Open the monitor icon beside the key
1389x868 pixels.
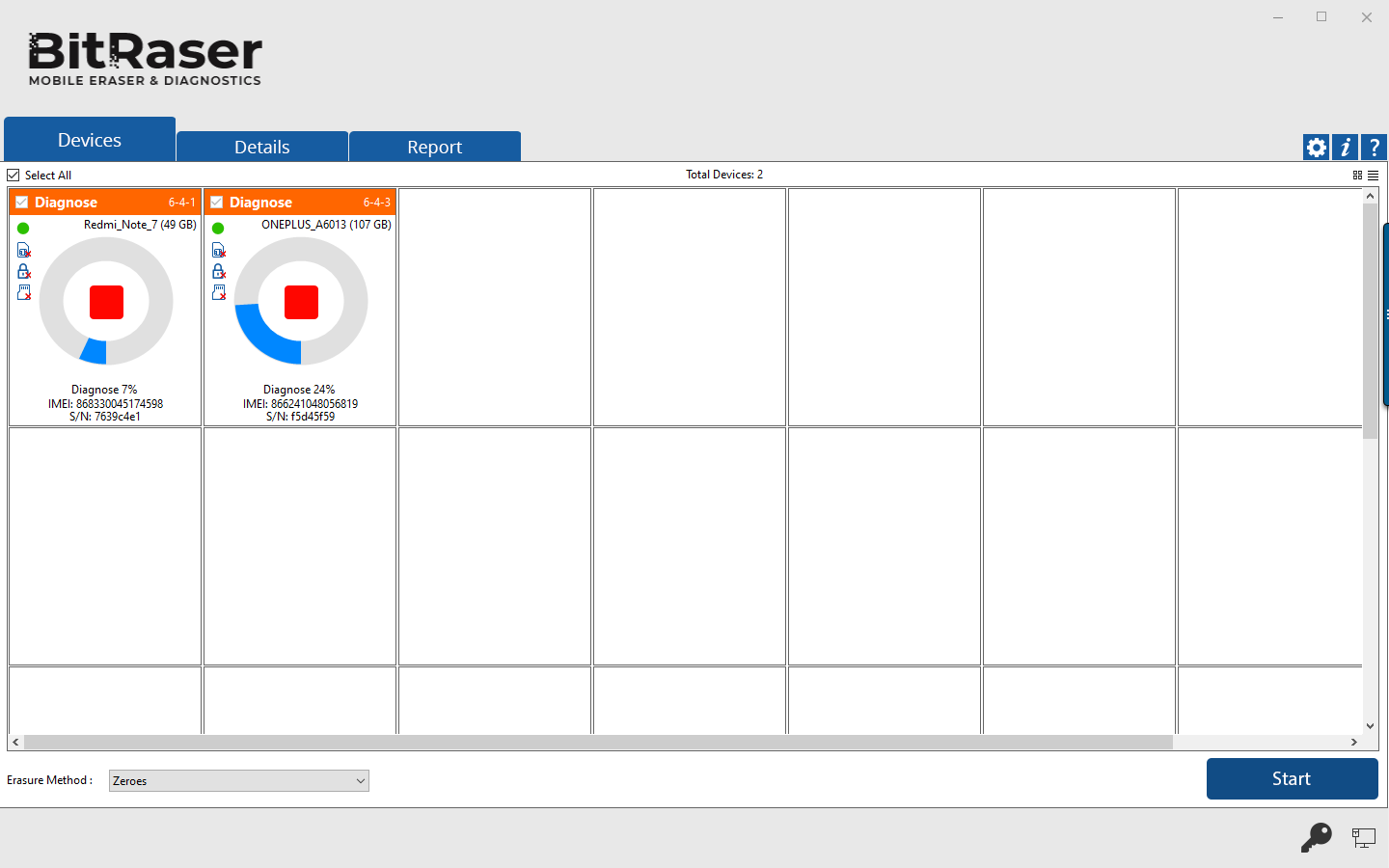1363,838
